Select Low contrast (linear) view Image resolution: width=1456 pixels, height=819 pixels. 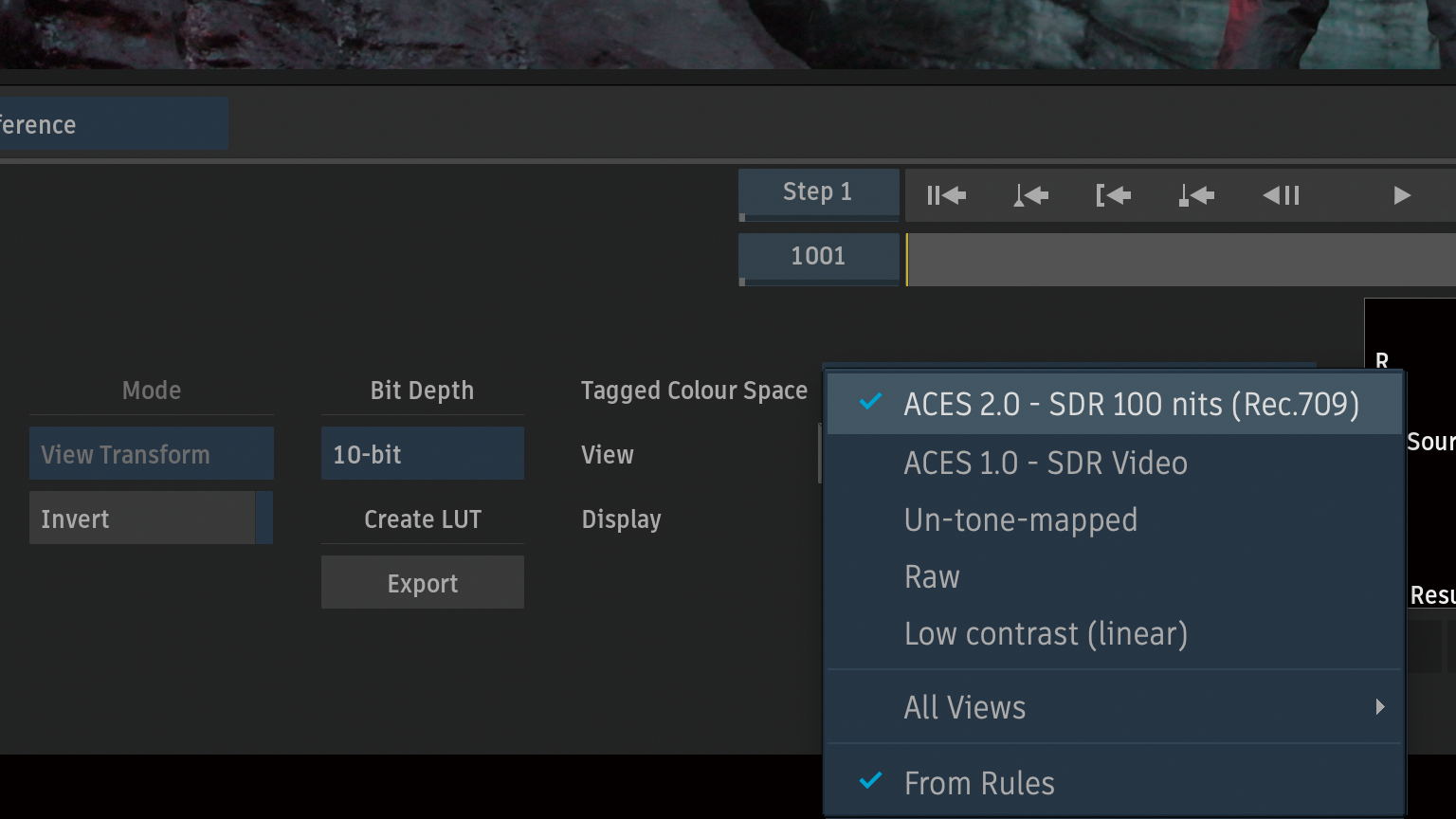1115,633
